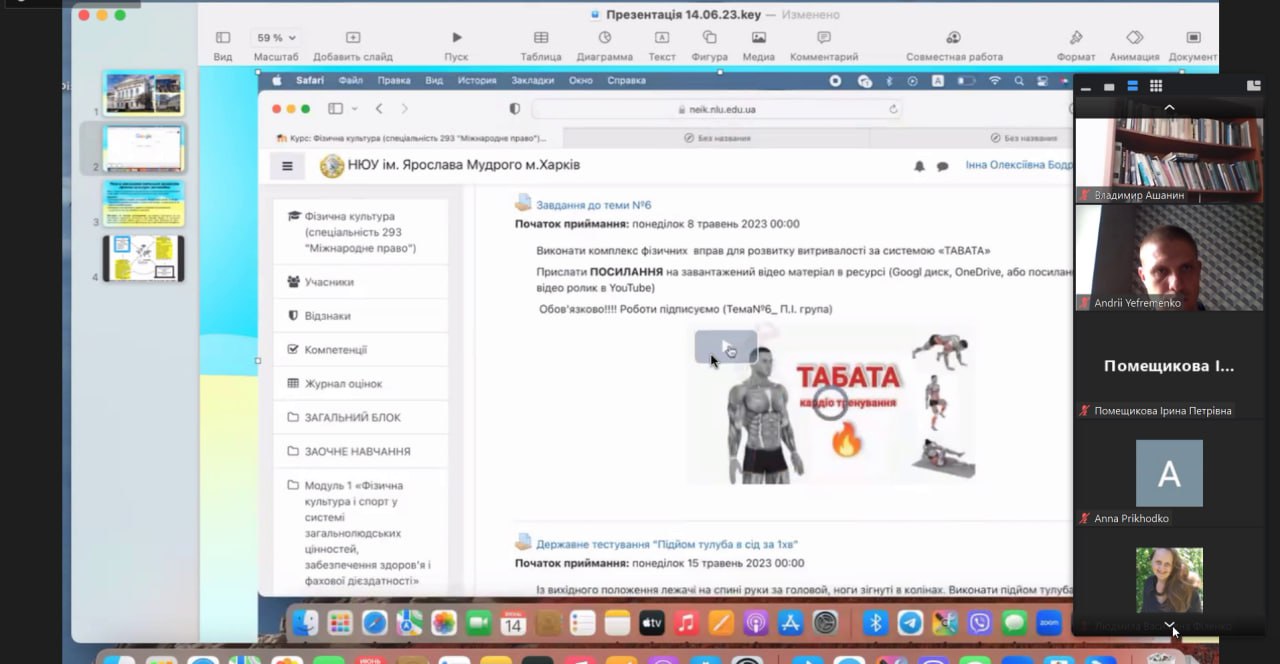Open the Совместная работа collaboration icon
1280x664 pixels.
pyautogui.click(x=953, y=38)
